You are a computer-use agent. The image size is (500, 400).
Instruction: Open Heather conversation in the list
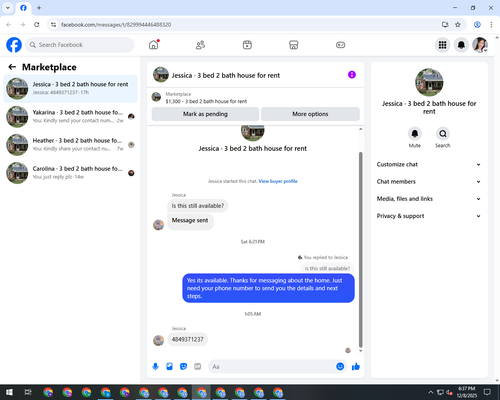[x=70, y=145]
